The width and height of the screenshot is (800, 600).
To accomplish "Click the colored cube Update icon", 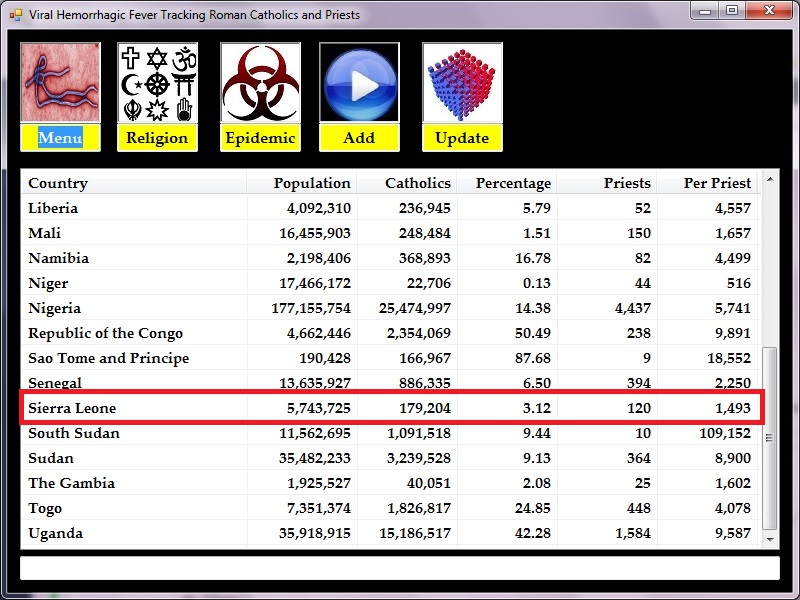I will point(462,82).
